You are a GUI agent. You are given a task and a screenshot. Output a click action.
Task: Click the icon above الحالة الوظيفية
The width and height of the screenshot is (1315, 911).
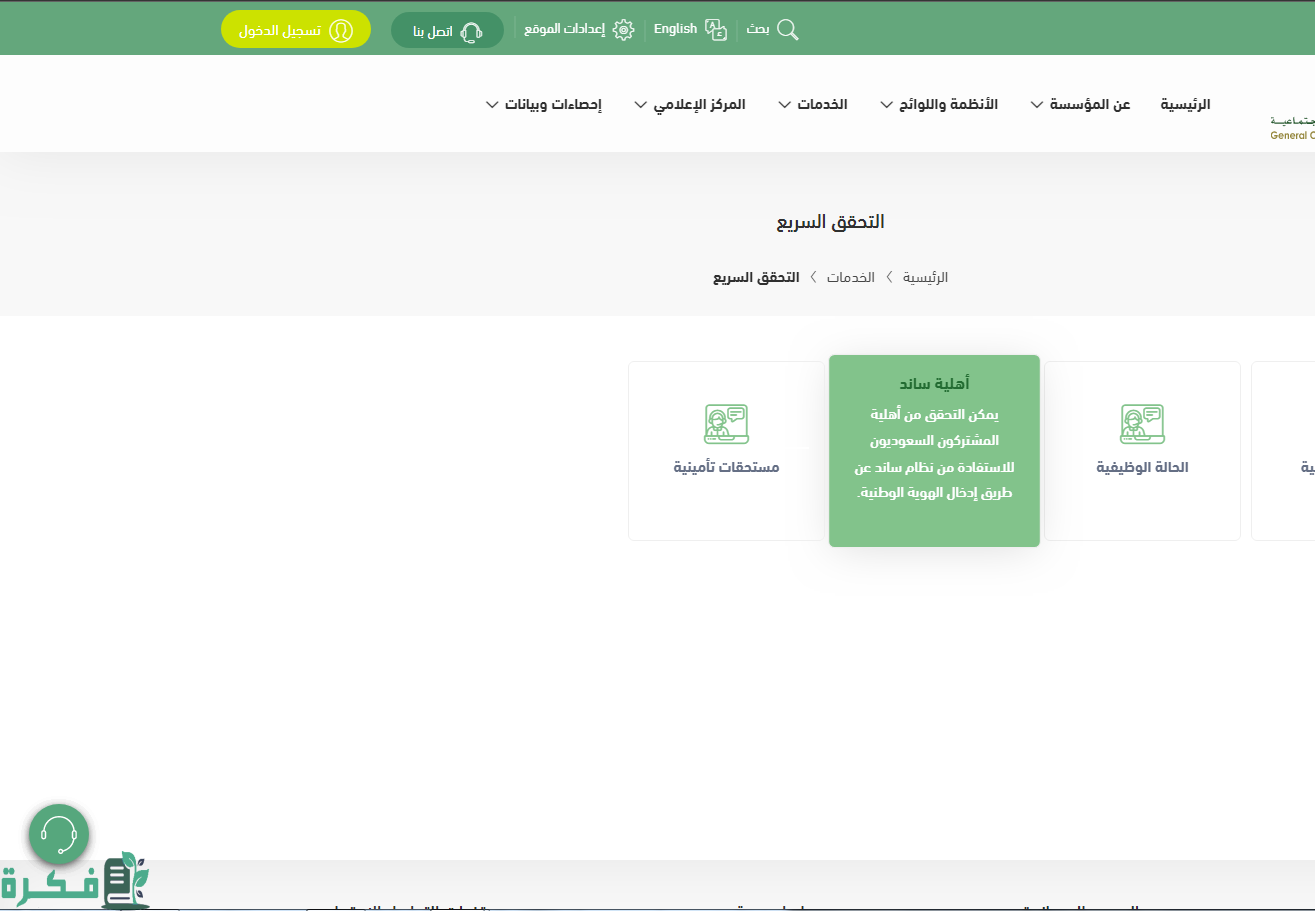1142,424
